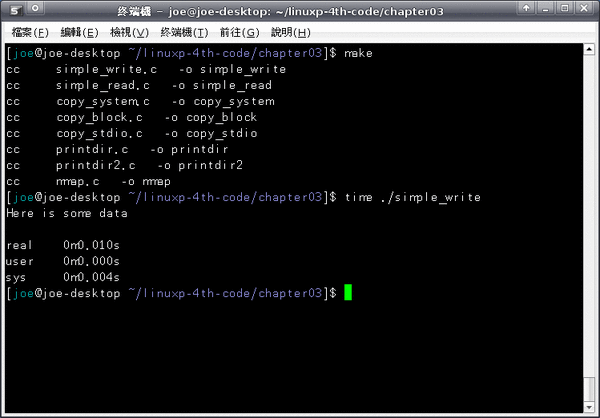
Task: Click 'copy_block.c' in the output
Action: coord(99,118)
